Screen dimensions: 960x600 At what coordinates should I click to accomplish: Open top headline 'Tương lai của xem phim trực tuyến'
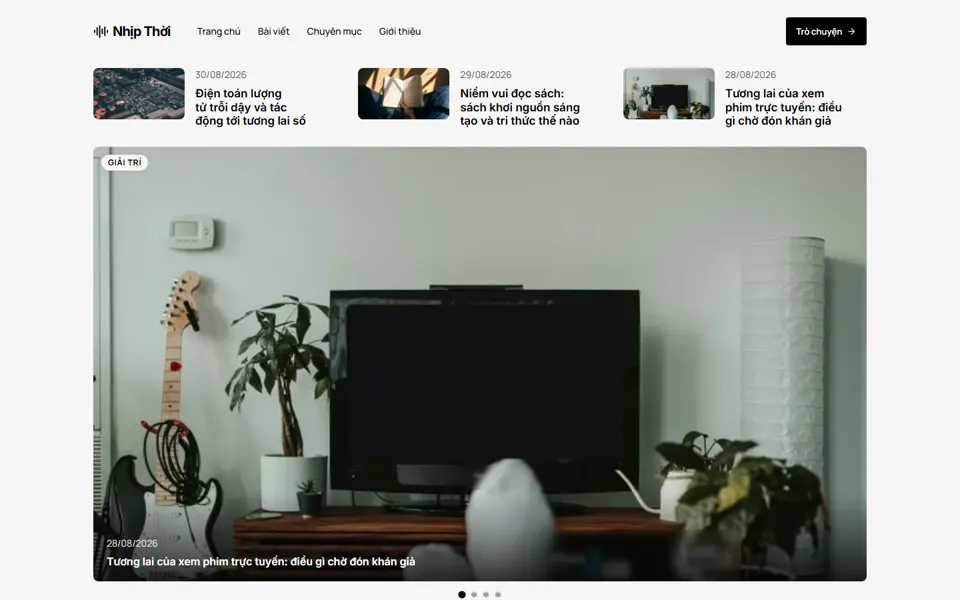[x=783, y=107]
